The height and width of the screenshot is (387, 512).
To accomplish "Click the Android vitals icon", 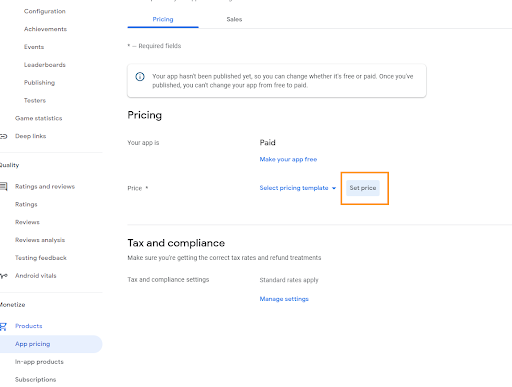I will [4, 276].
